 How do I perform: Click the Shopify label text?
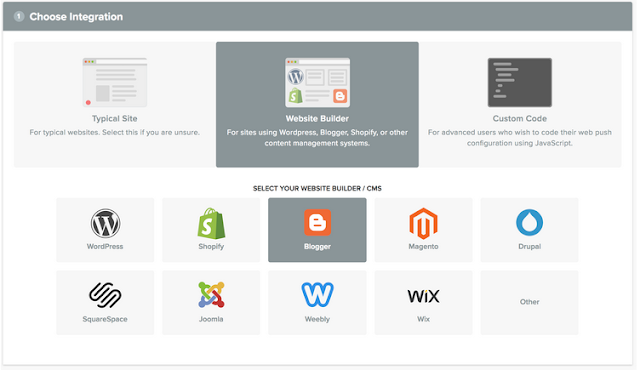(x=211, y=246)
